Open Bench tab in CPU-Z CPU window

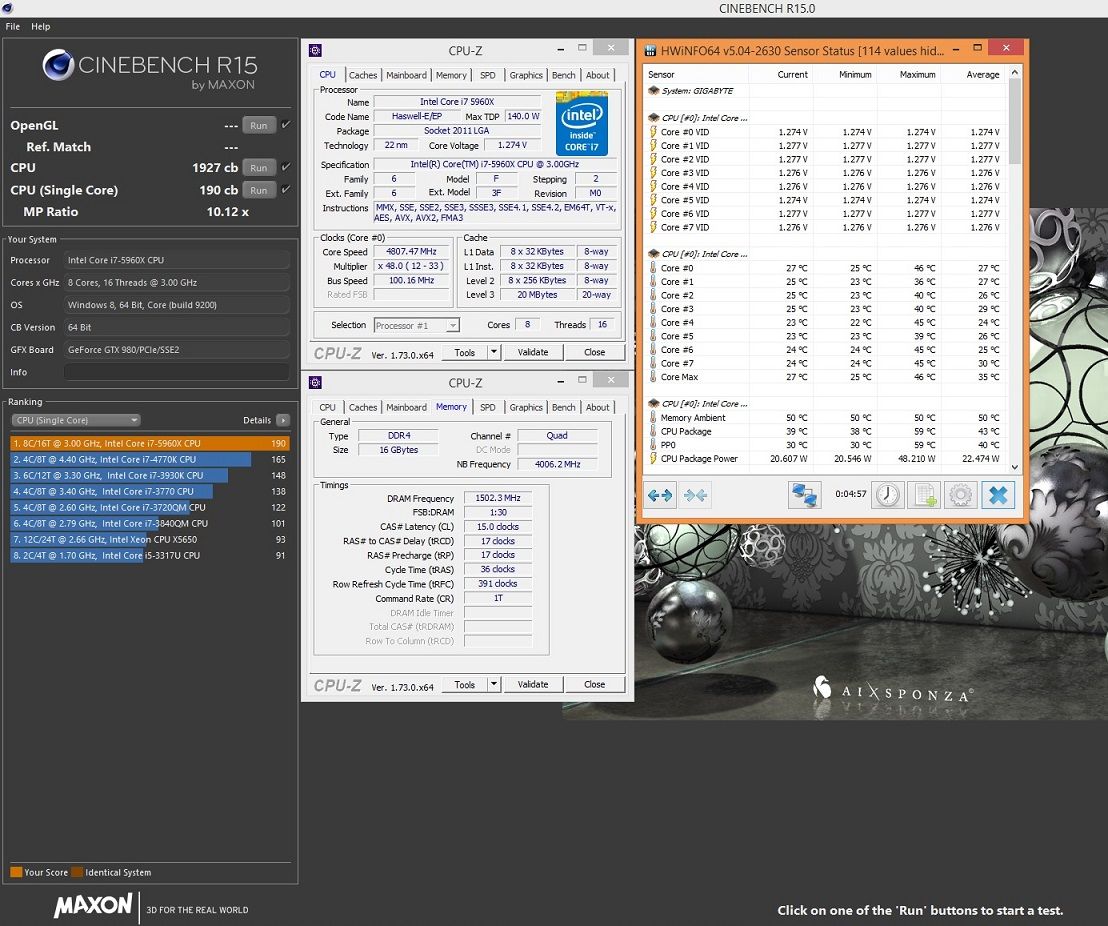point(563,75)
